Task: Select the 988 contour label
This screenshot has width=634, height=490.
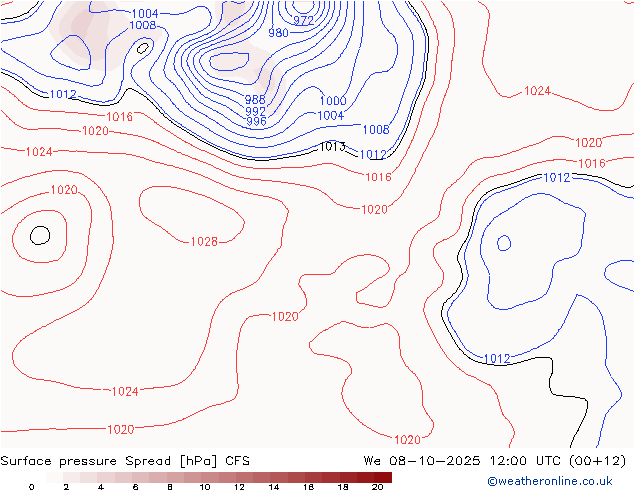Action: coord(255,99)
